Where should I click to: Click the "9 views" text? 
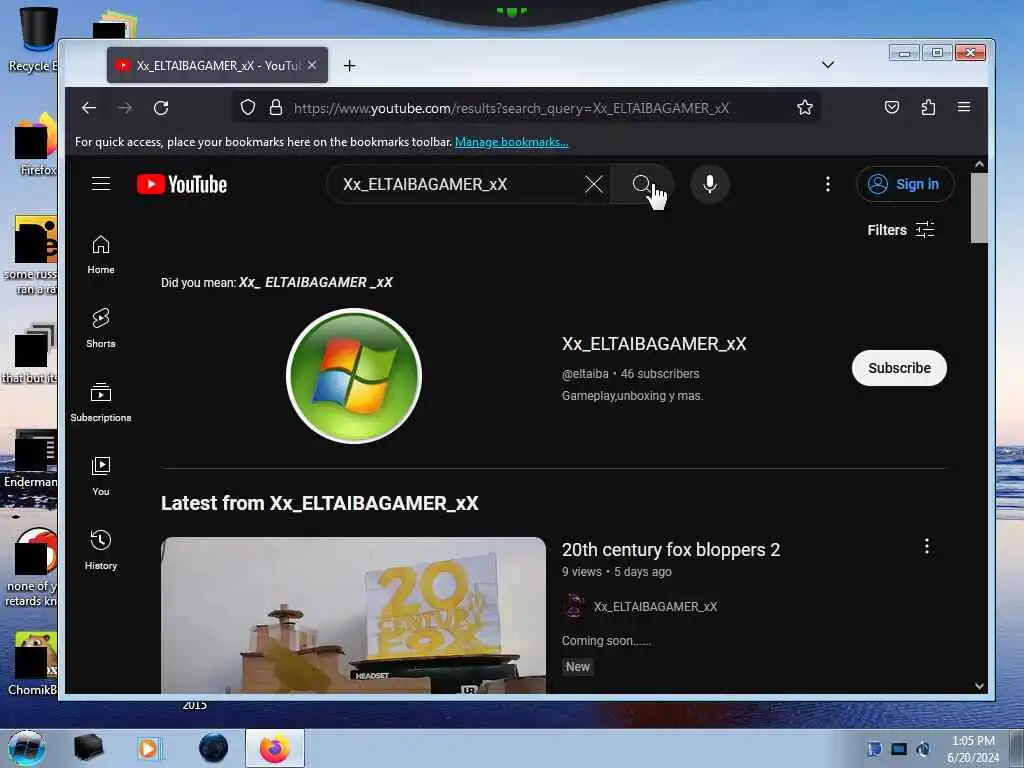pyautogui.click(x=581, y=571)
